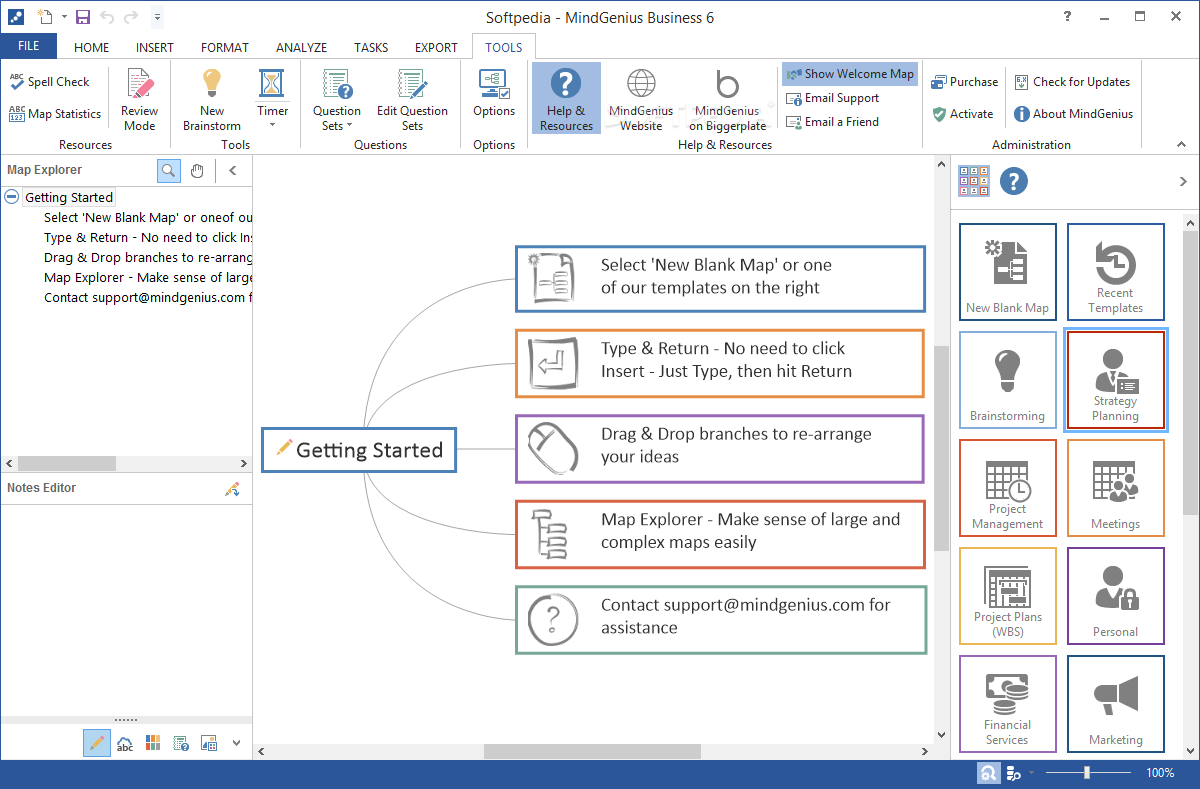
Task: Collapse the Getting Started tree node
Action: pyautogui.click(x=12, y=197)
